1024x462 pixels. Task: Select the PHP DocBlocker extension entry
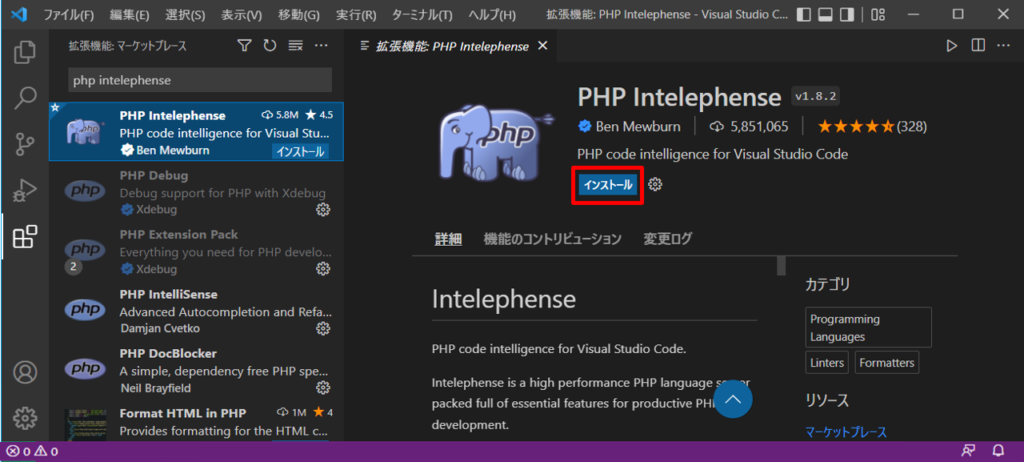196,369
